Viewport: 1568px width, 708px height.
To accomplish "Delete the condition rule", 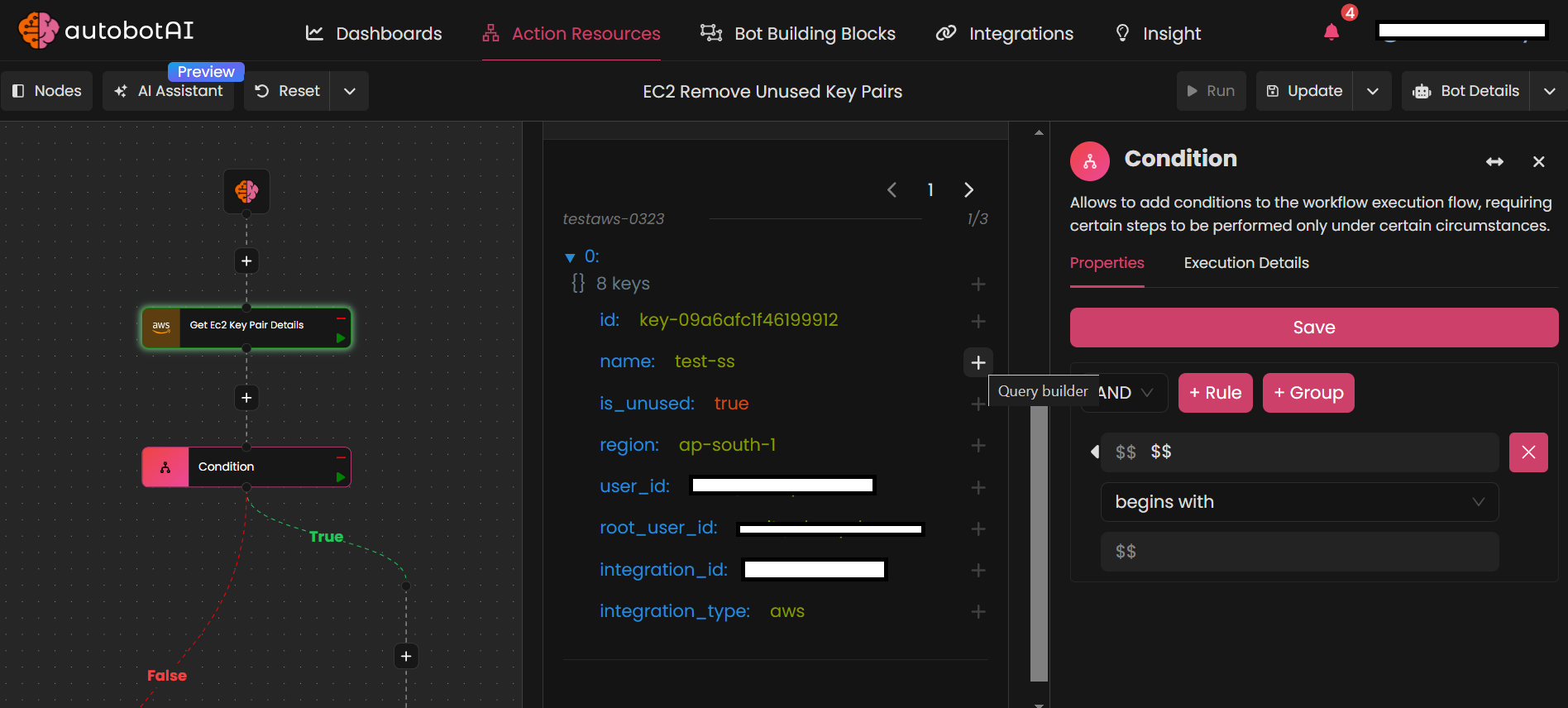I will [x=1528, y=452].
